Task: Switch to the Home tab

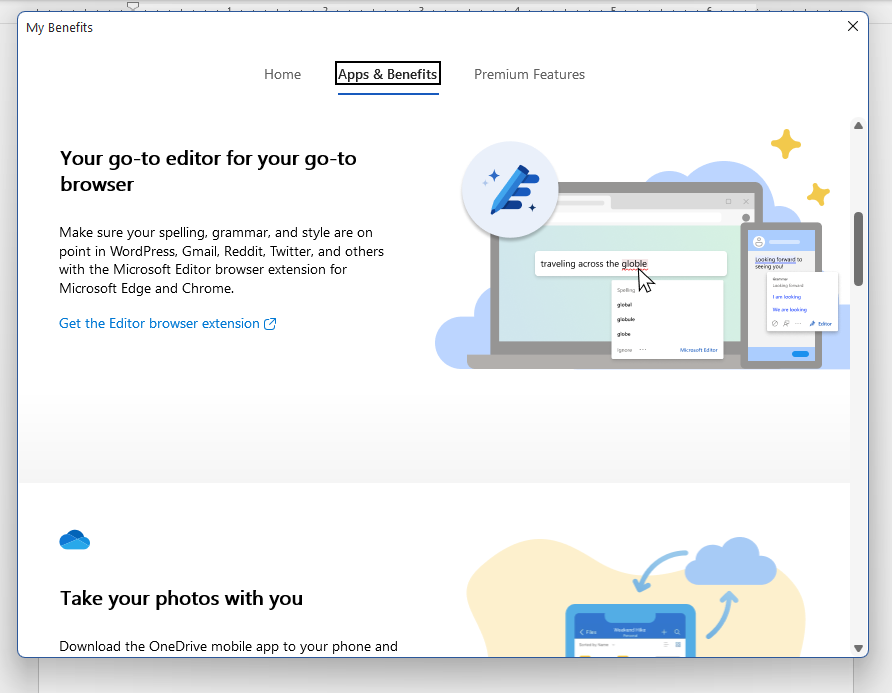Action: click(x=282, y=75)
